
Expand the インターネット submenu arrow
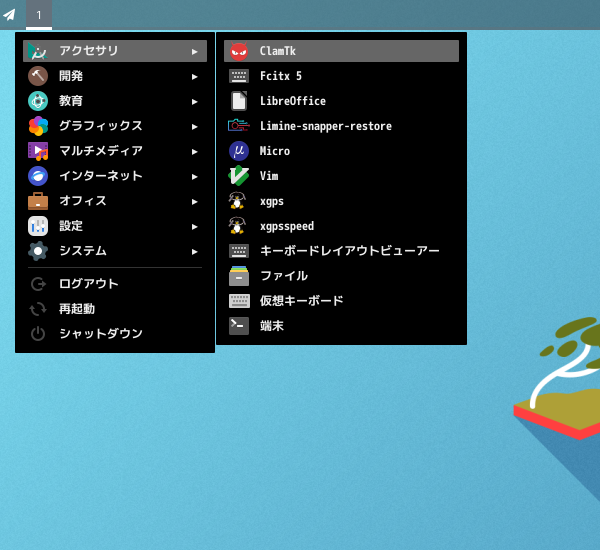coord(194,176)
